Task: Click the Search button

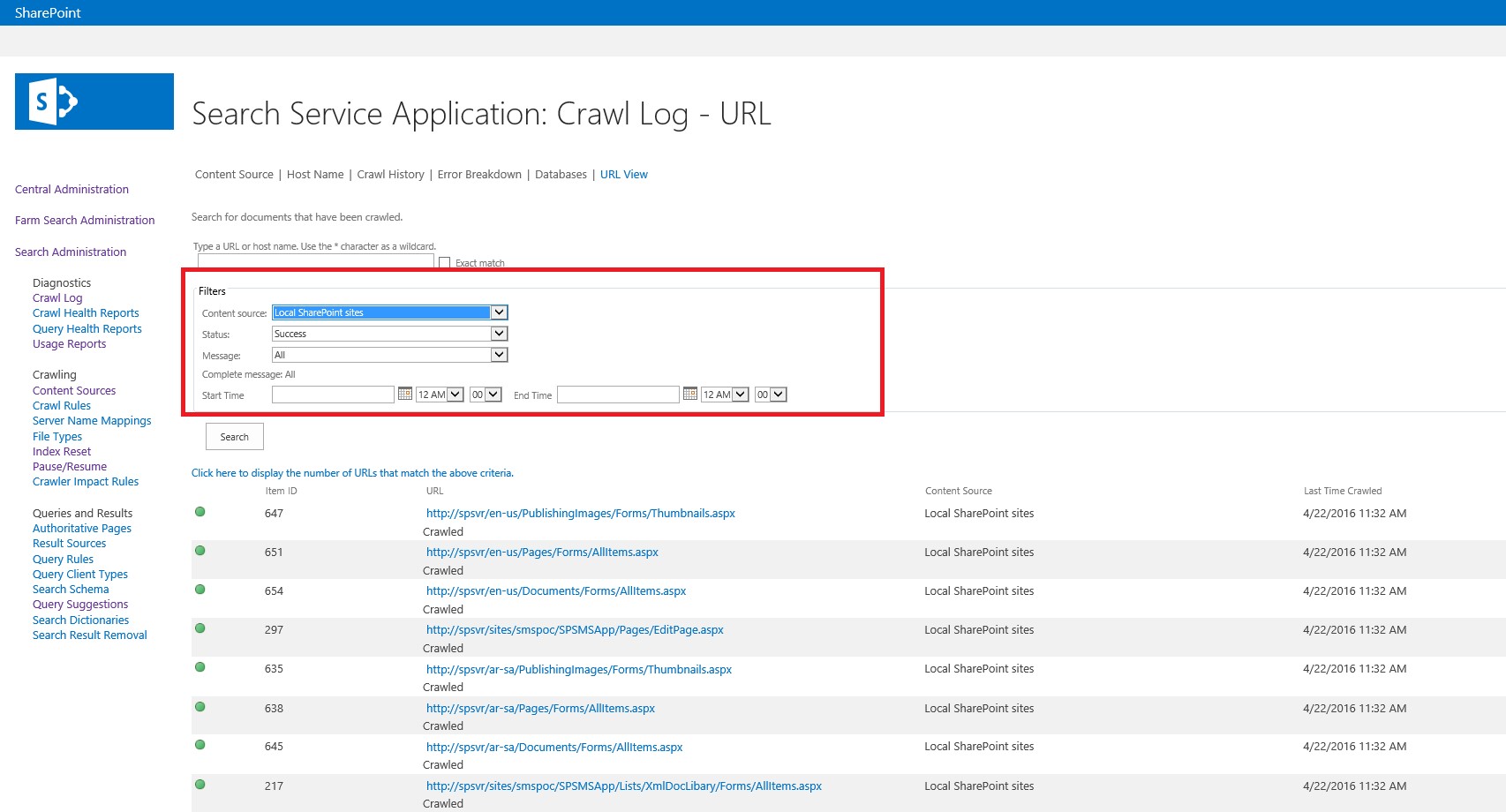Action: coord(235,437)
